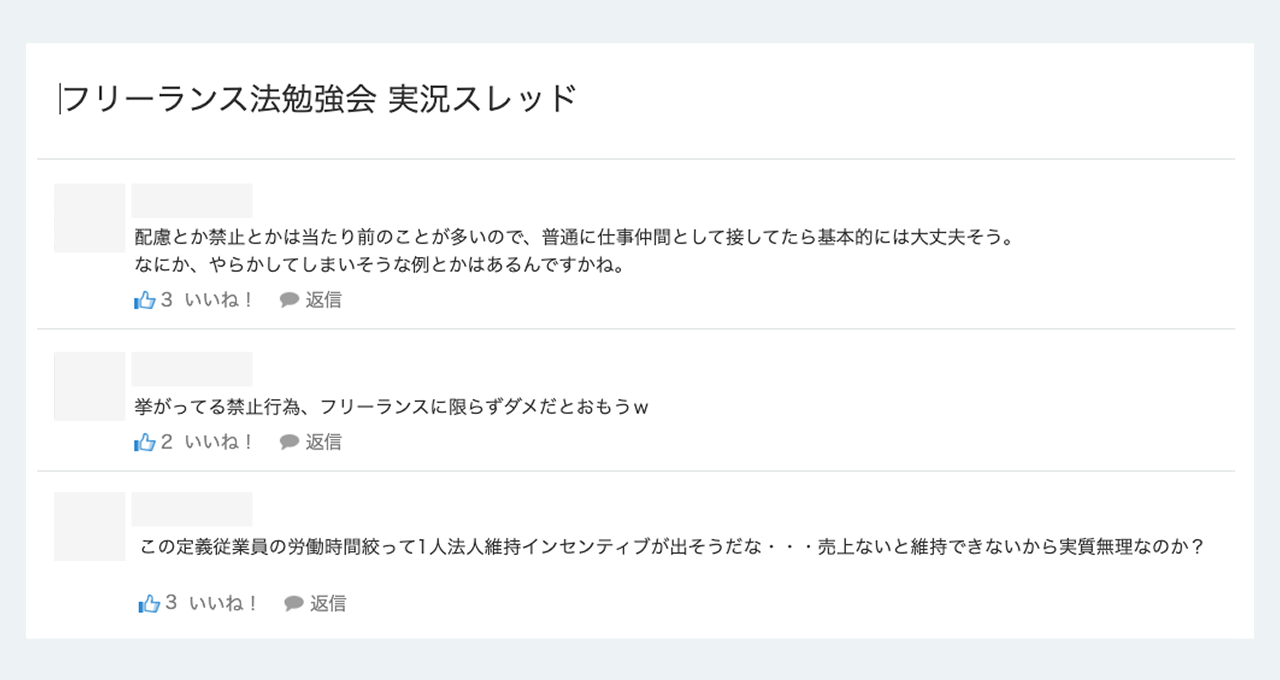1280x680 pixels.
Task: Click the thumbs-up icon on the third comment
Action: coord(151,603)
